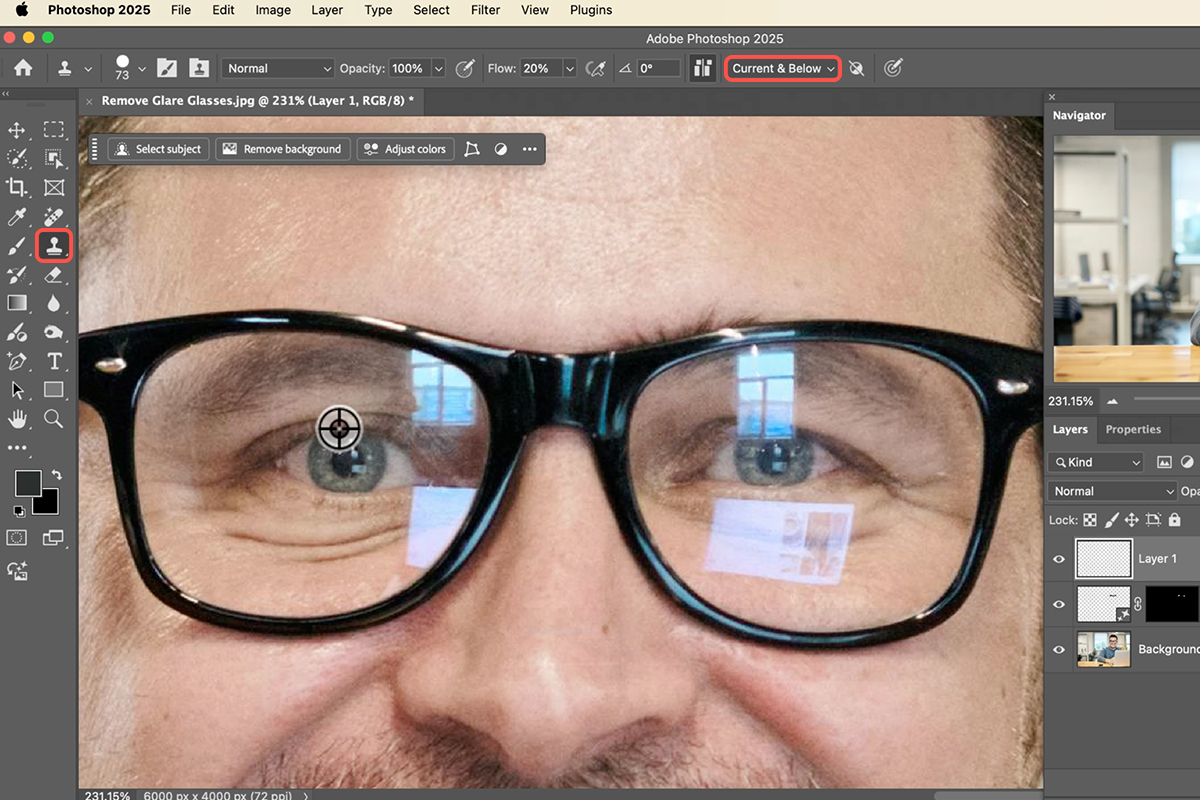Hide Layer 1 using its eye icon
1200x800 pixels.
tap(1059, 559)
